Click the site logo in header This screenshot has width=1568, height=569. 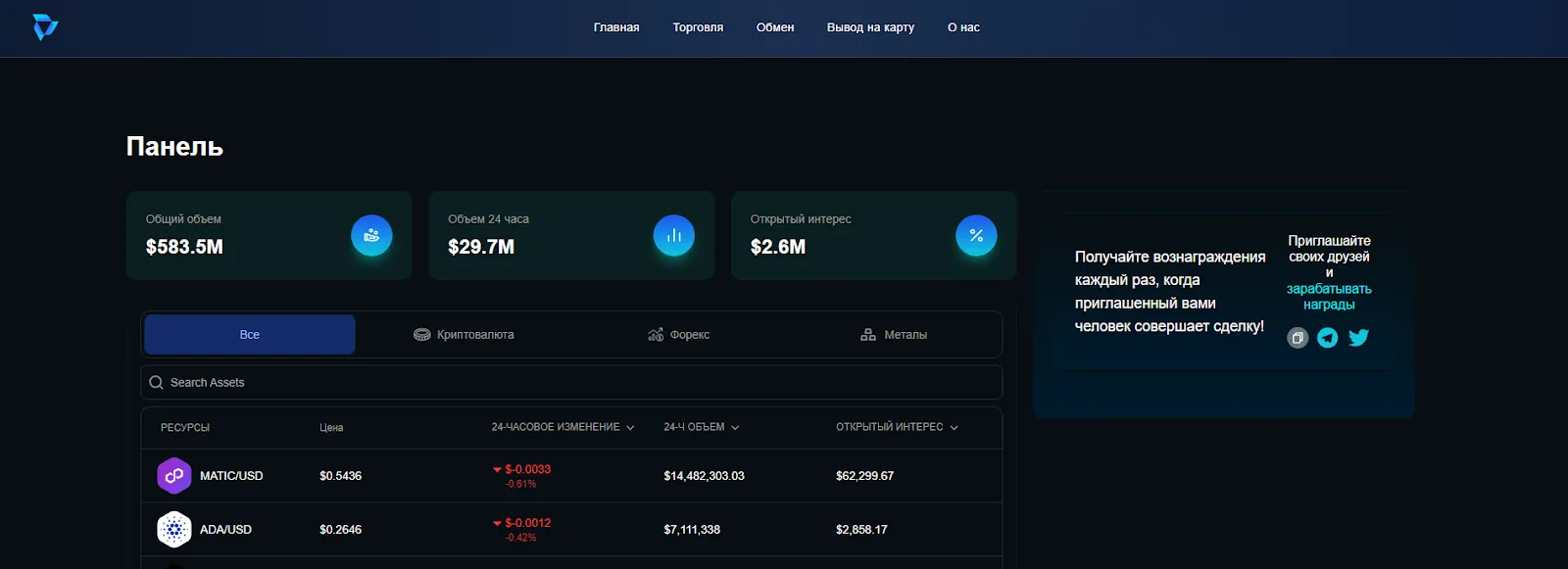45,27
